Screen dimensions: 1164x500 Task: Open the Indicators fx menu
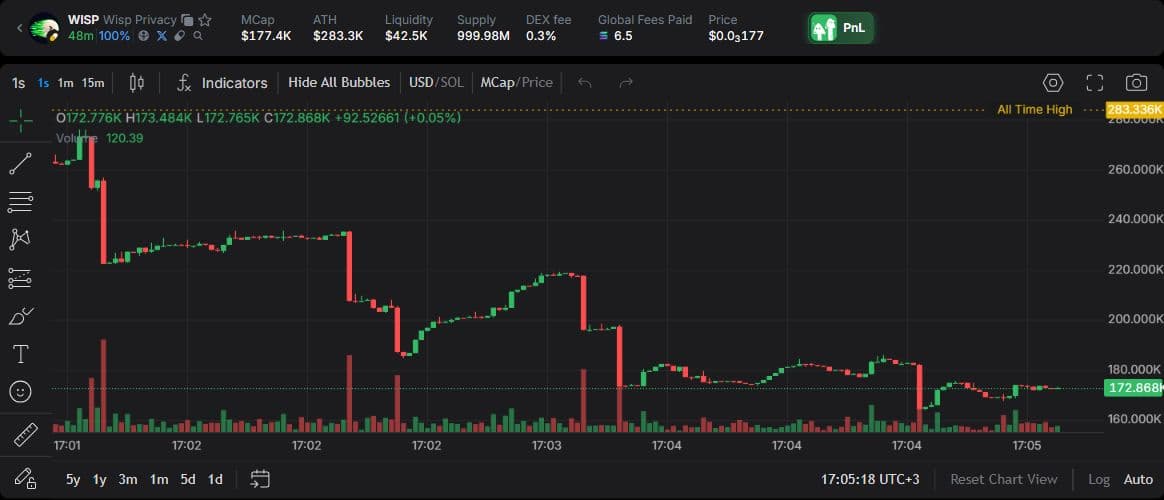pos(222,83)
